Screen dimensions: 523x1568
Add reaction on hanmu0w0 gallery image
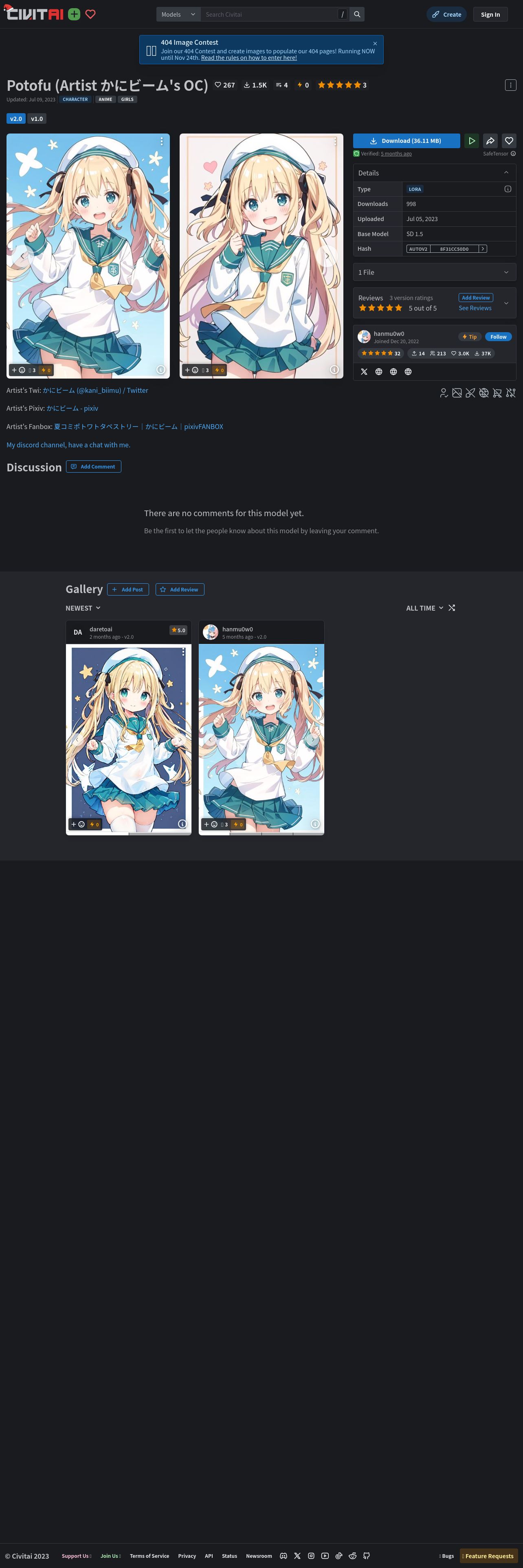click(x=211, y=824)
